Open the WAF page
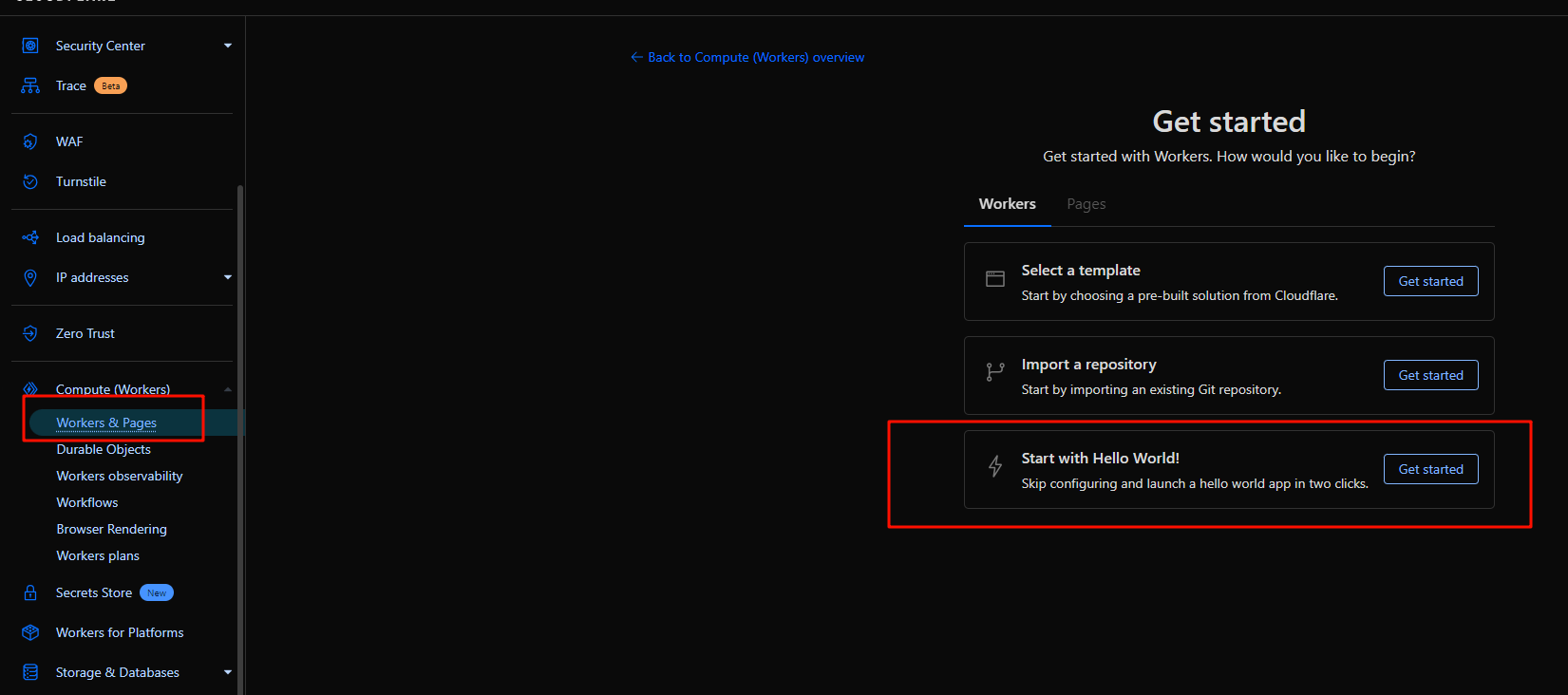 click(x=69, y=141)
